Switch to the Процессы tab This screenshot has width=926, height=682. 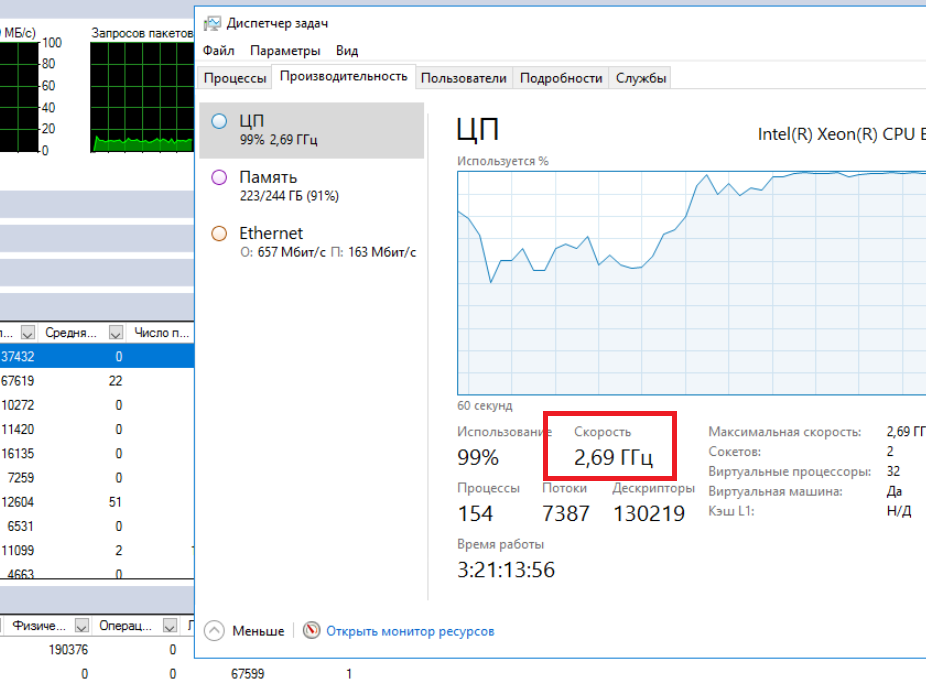coord(235,78)
